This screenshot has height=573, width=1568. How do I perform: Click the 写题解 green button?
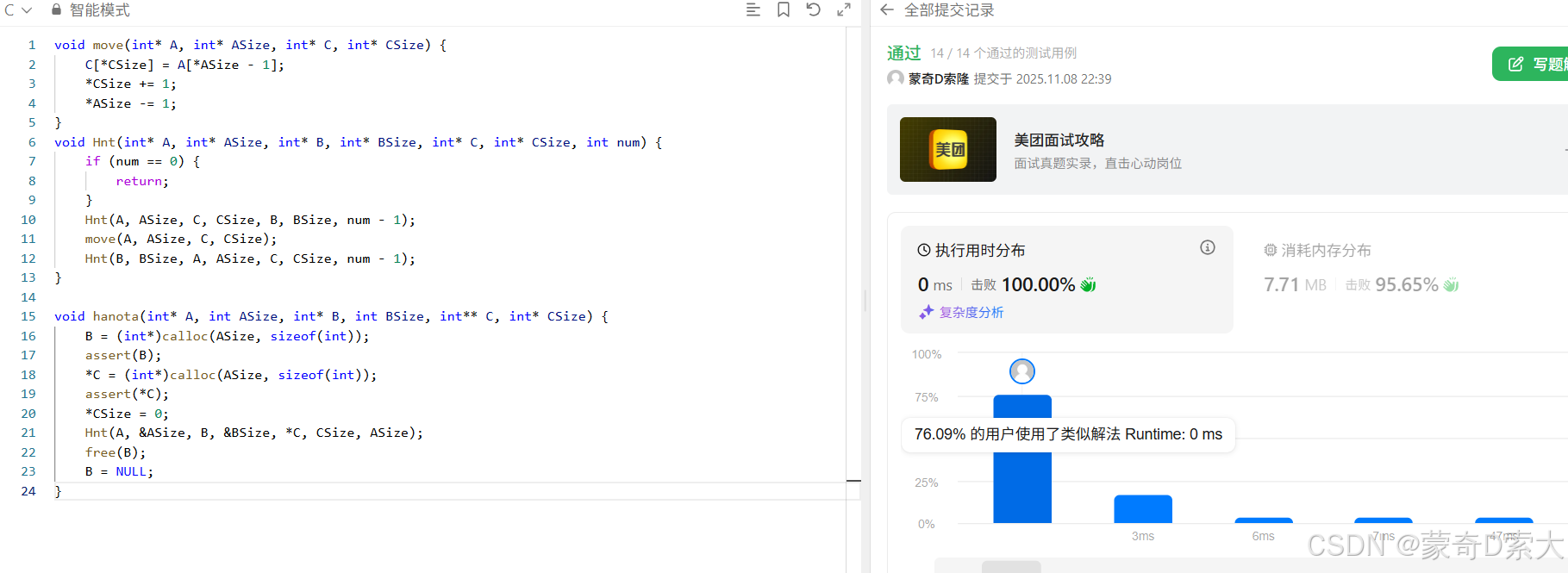(x=1531, y=64)
